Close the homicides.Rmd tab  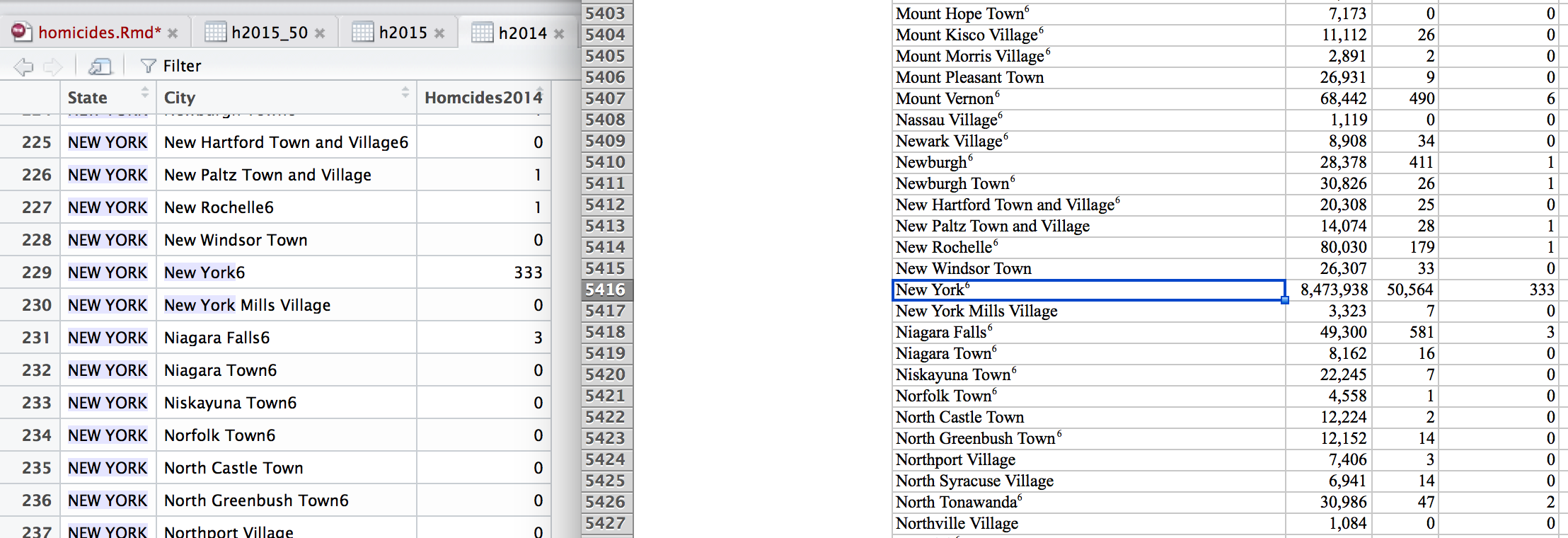pyautogui.click(x=173, y=33)
